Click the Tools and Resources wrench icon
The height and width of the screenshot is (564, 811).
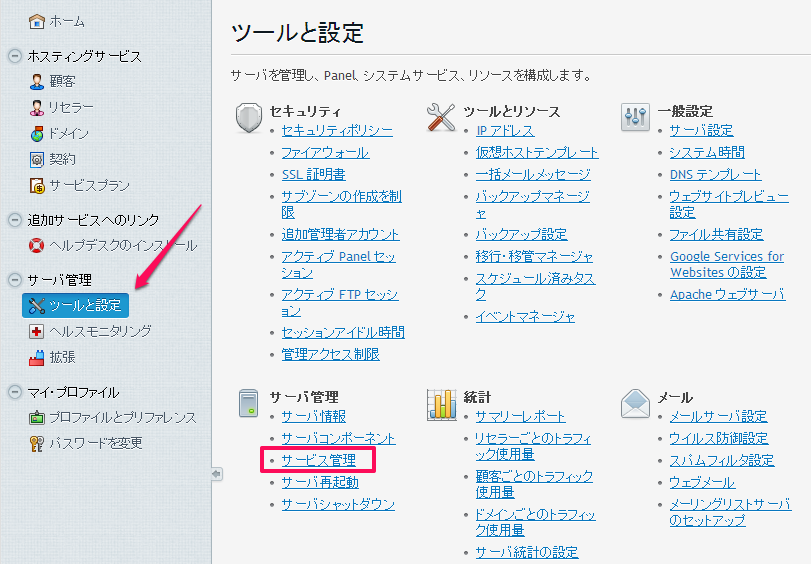click(441, 117)
